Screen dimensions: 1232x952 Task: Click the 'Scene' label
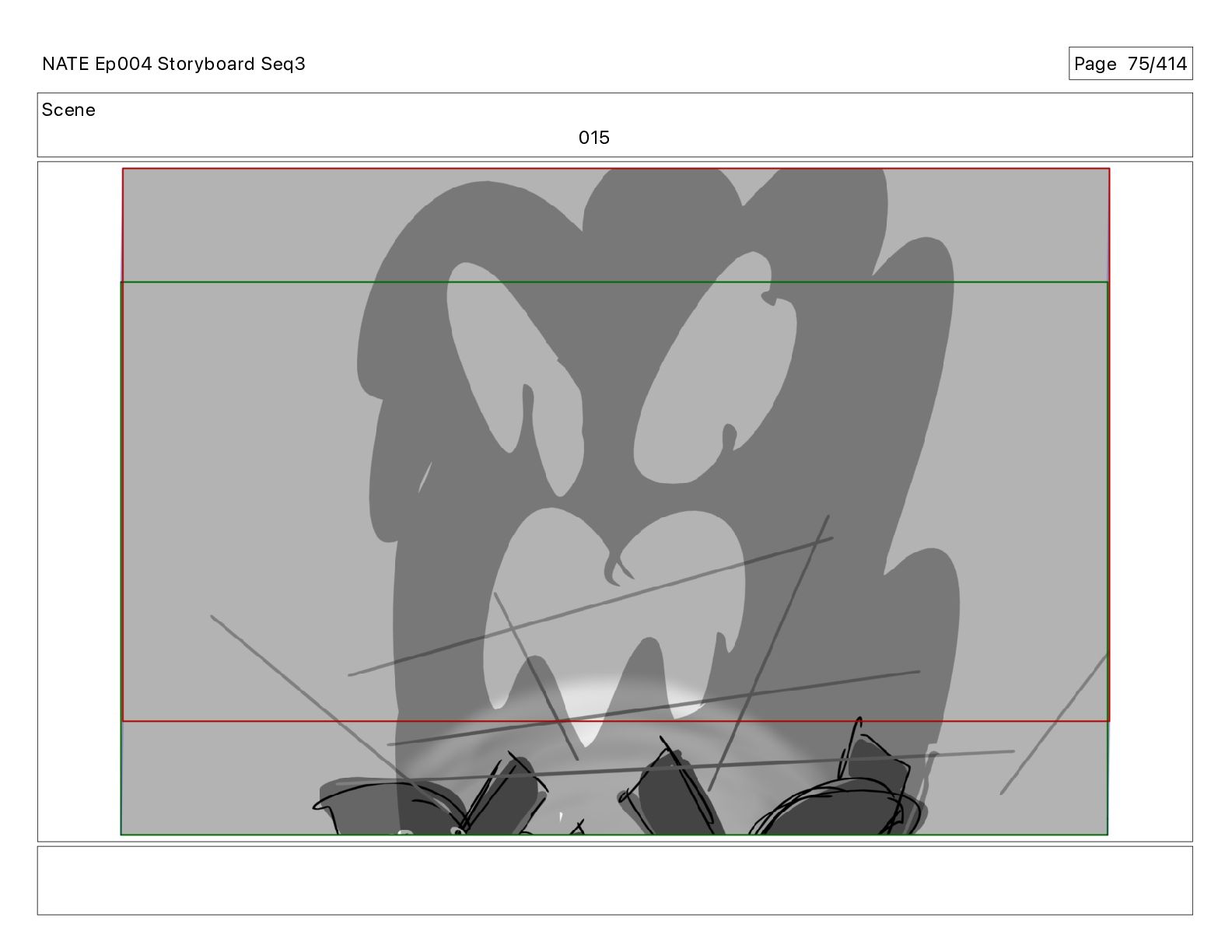coord(68,110)
